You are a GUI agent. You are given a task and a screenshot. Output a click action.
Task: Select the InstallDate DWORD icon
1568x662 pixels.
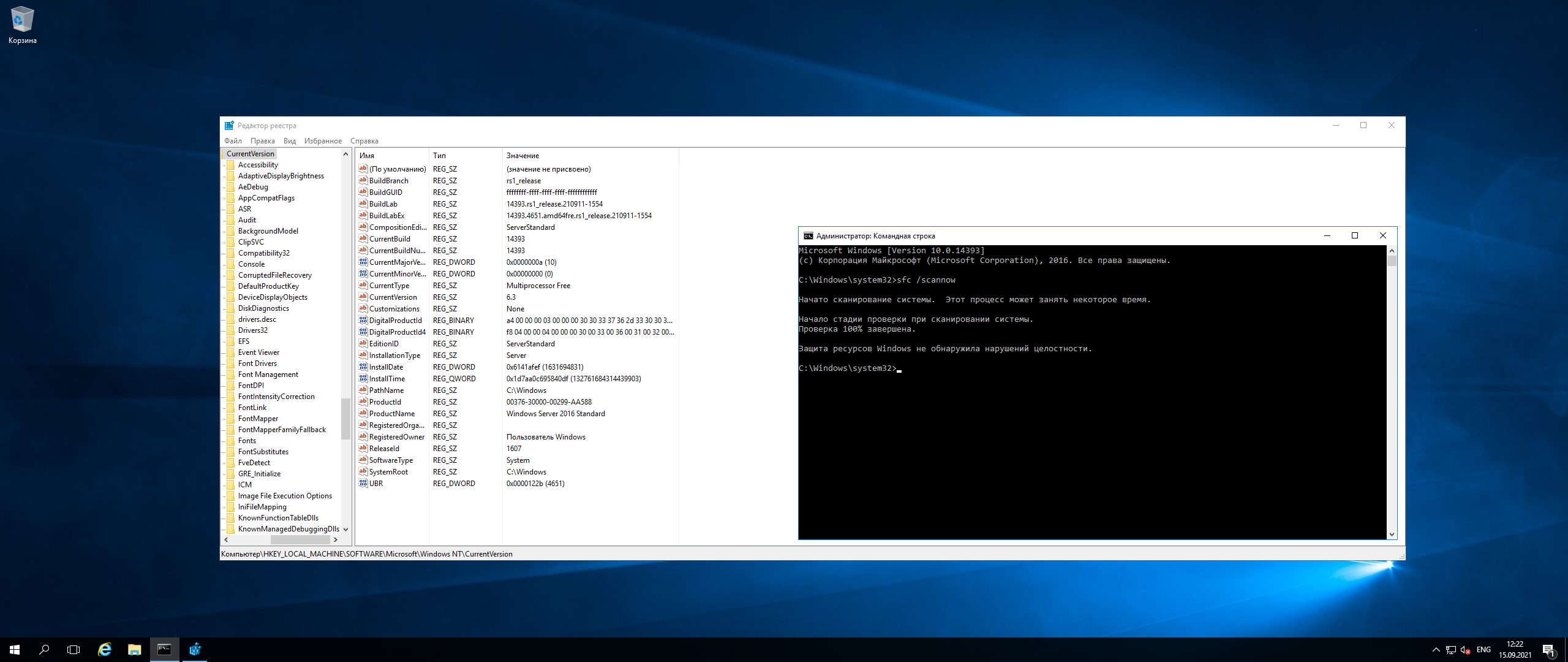click(x=363, y=367)
